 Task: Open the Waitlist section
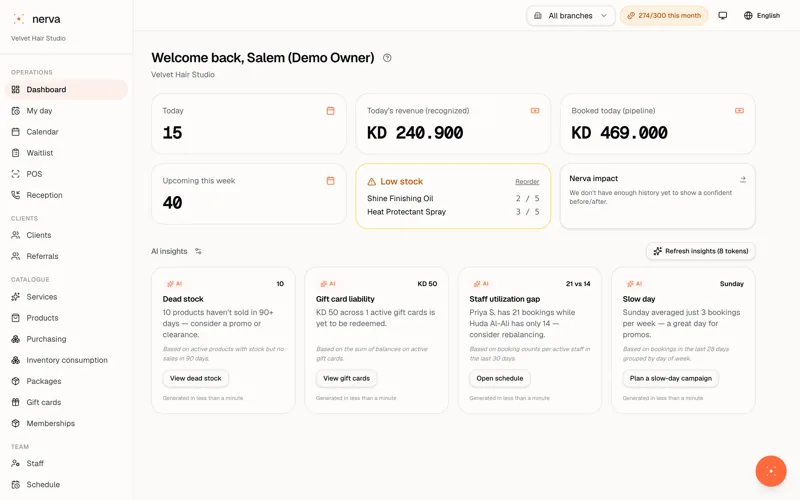coord(66,153)
